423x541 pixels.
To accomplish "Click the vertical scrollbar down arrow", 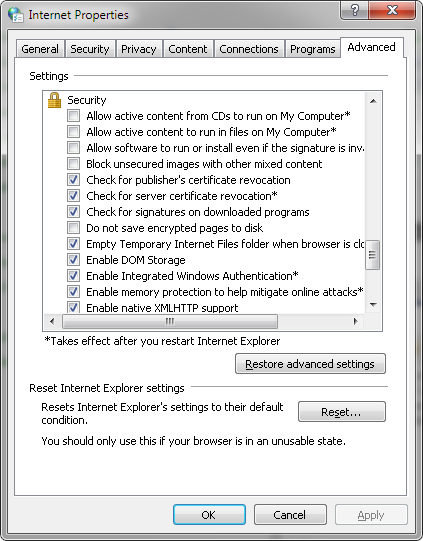I will (373, 305).
